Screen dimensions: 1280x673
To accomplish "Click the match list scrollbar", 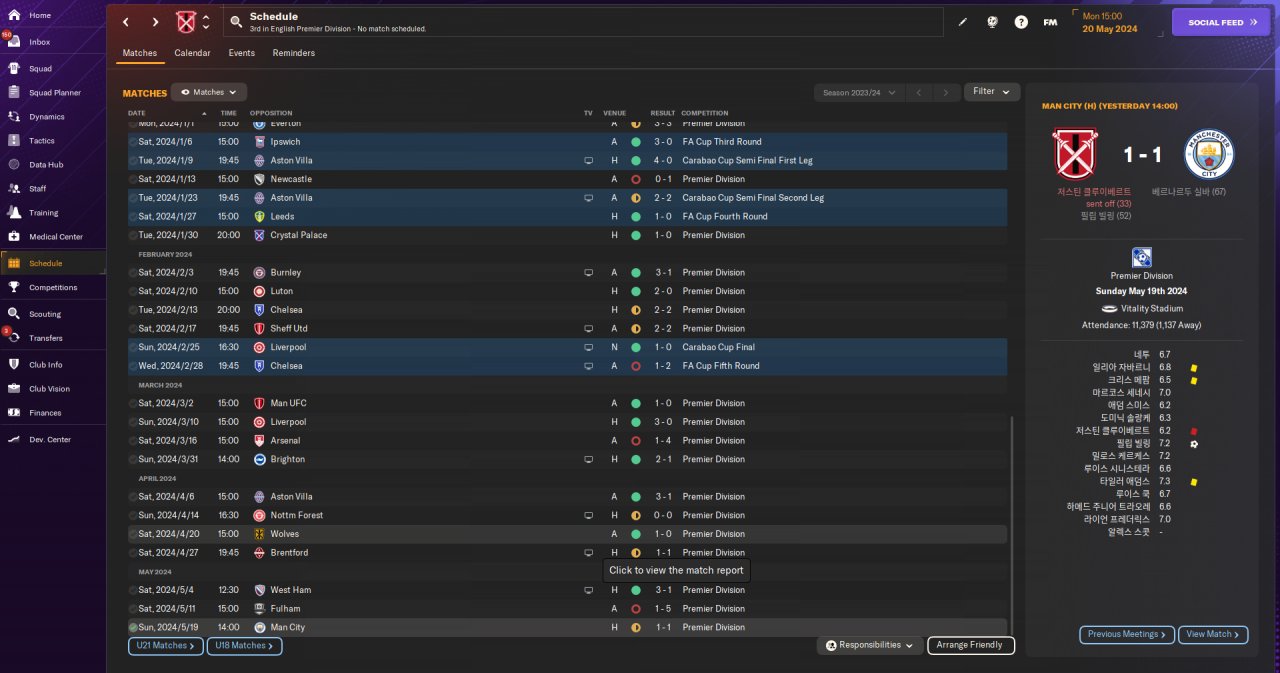I will tap(1012, 524).
